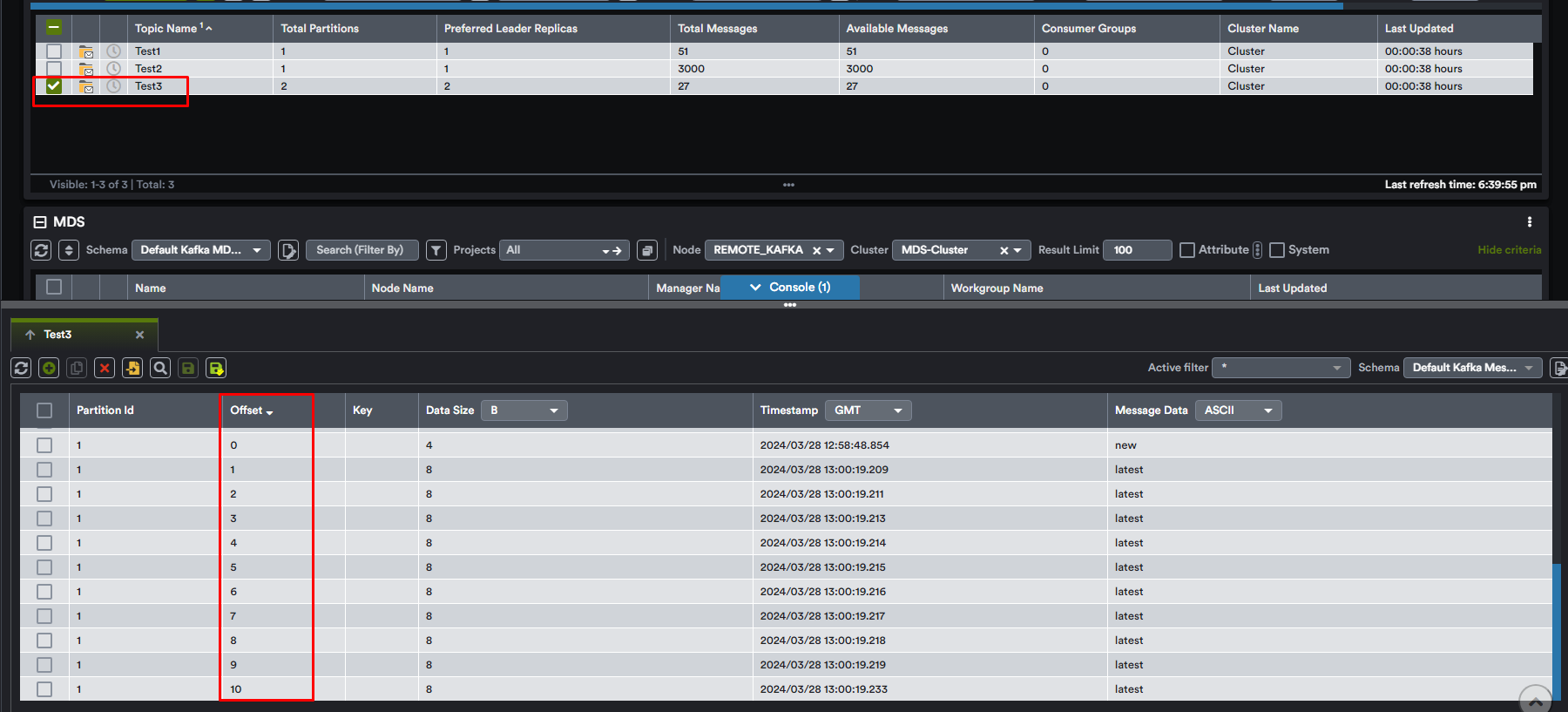The image size is (1568, 712).
Task: Delete selected messages with red X icon
Action: 105,368
